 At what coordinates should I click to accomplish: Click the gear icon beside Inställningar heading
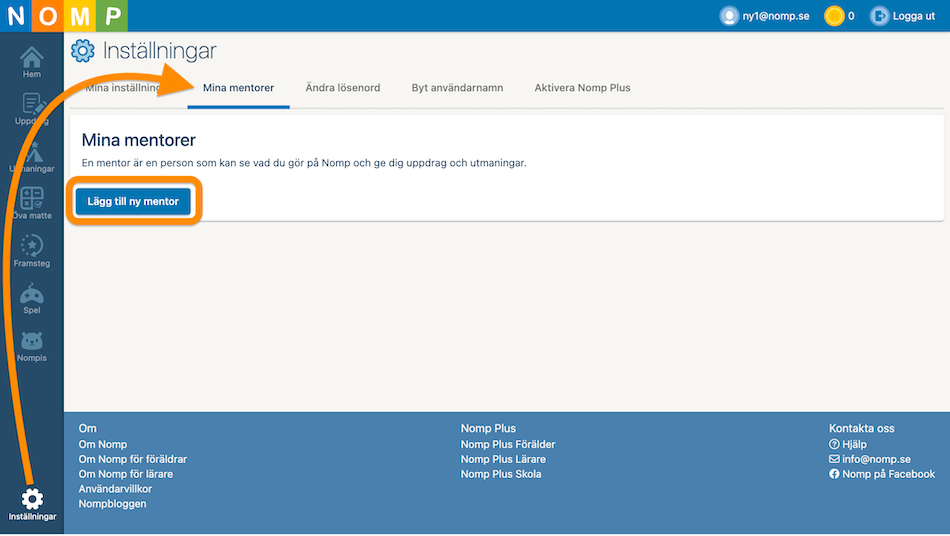pyautogui.click(x=82, y=50)
